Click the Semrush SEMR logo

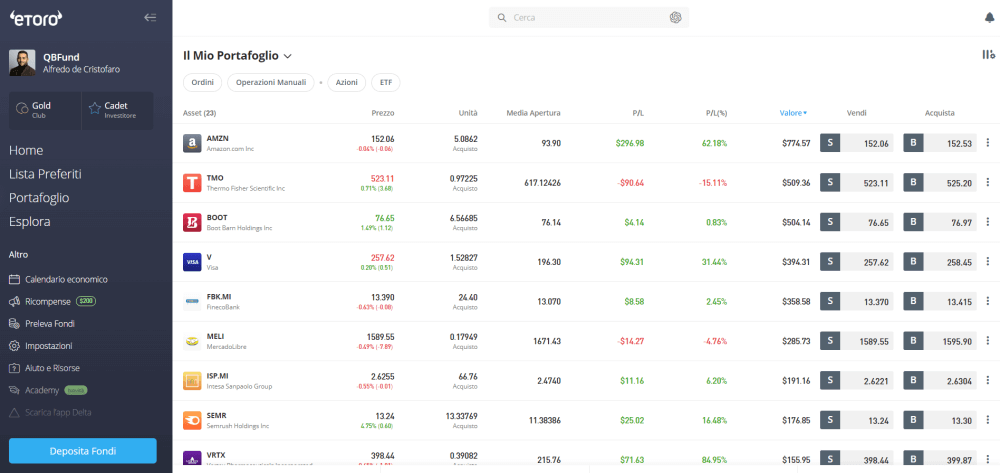[x=192, y=420]
